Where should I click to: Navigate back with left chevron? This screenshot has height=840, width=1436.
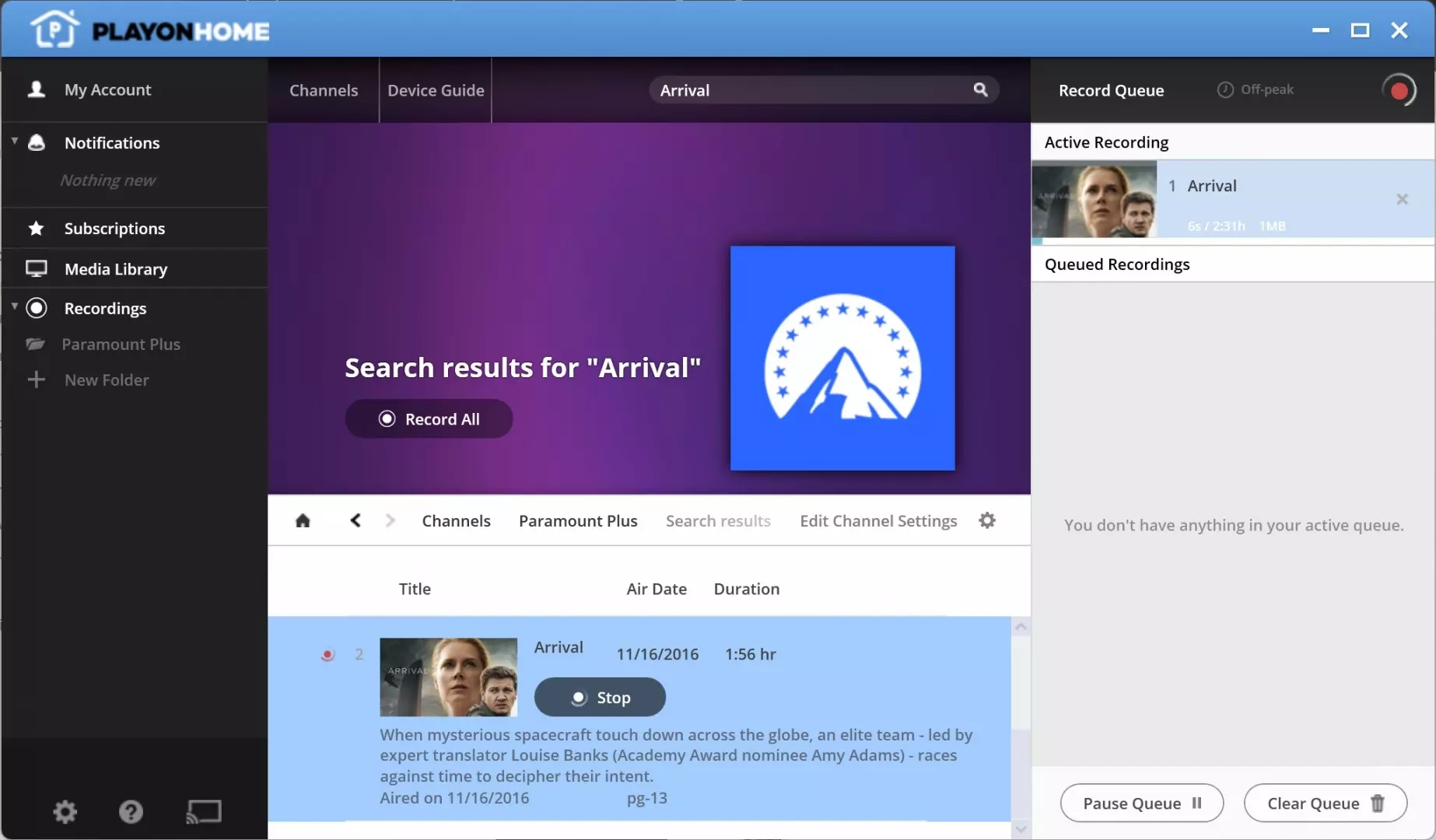tap(355, 520)
